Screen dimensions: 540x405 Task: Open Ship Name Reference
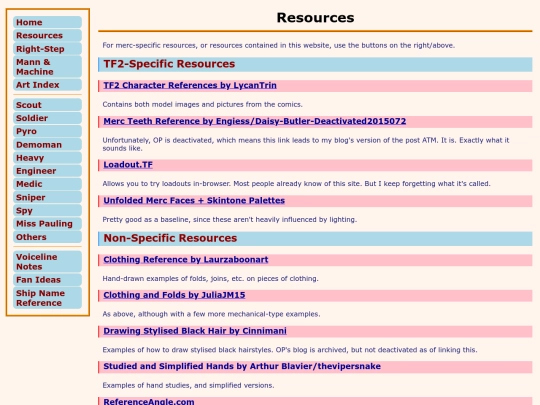coord(48,298)
